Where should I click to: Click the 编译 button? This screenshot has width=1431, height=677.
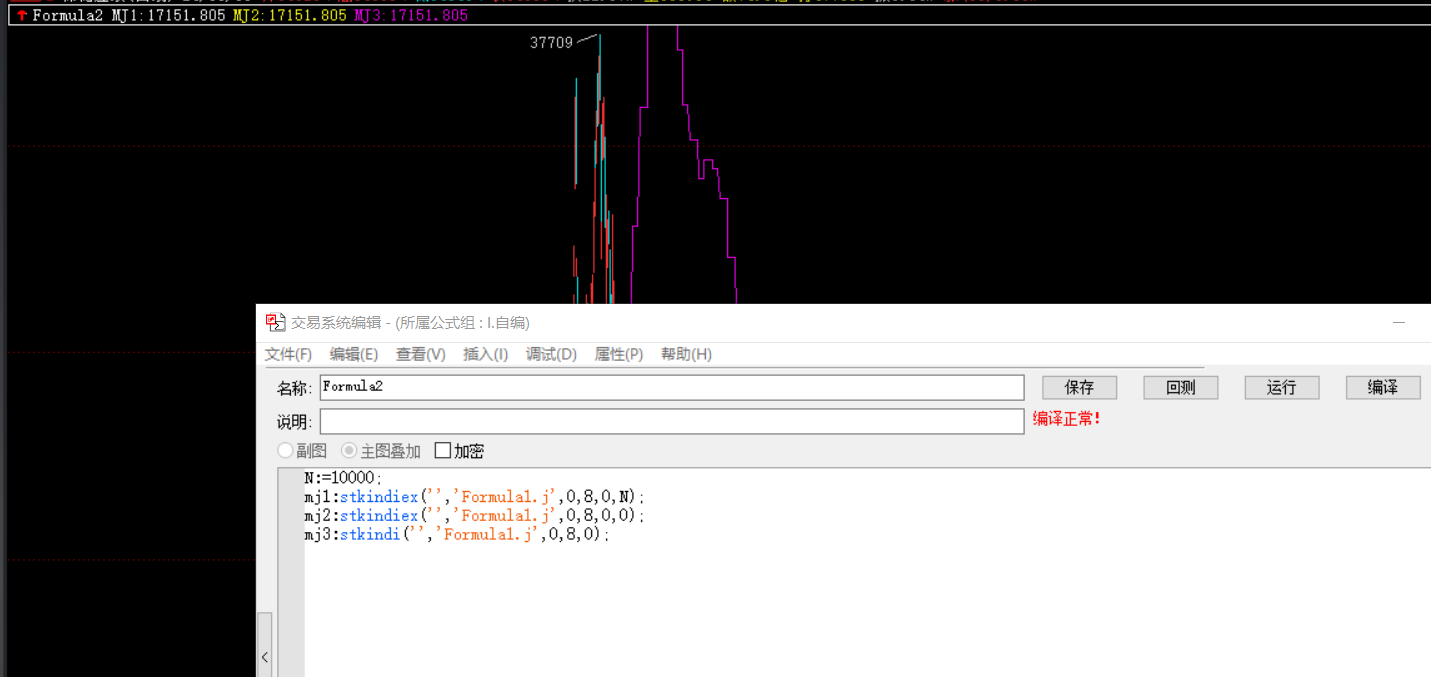tap(1383, 387)
